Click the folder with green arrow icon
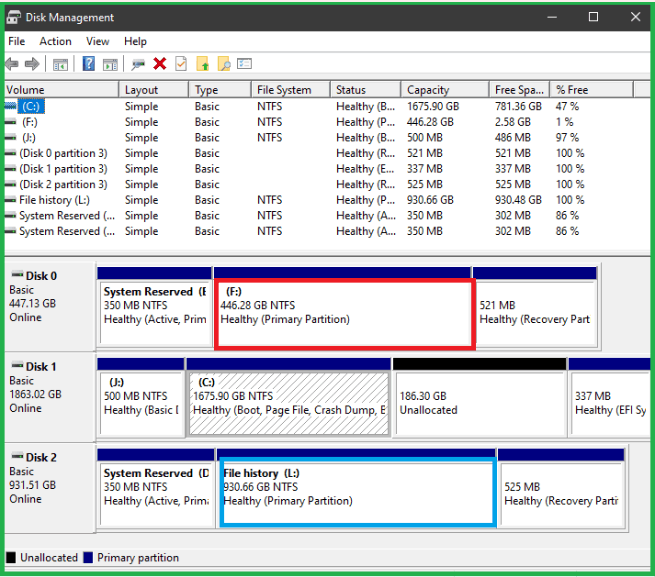The image size is (655, 577). [203, 64]
